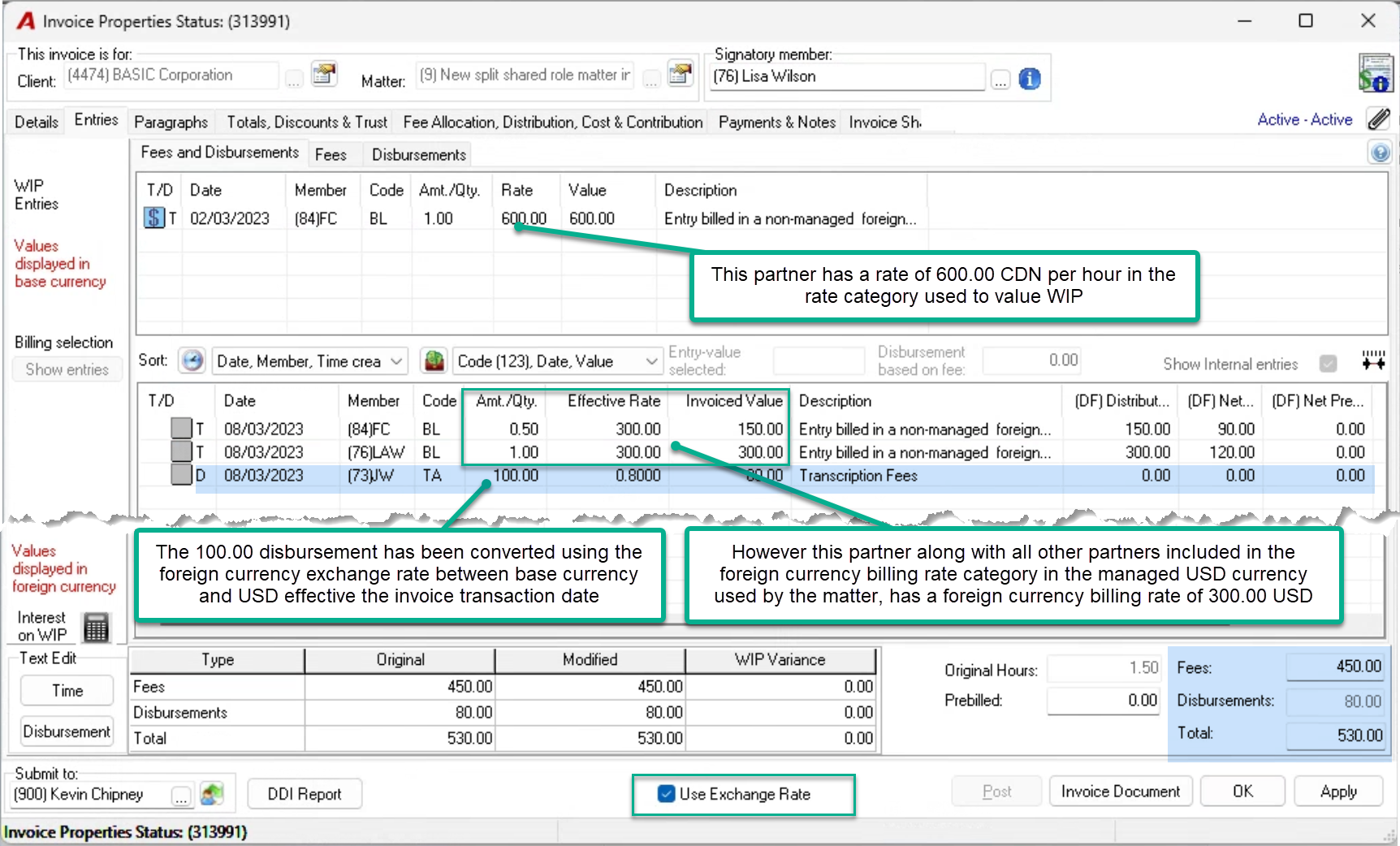Viewport: 1400px width, 846px height.
Task: Click the Active - Active status link
Action: tap(1304, 119)
